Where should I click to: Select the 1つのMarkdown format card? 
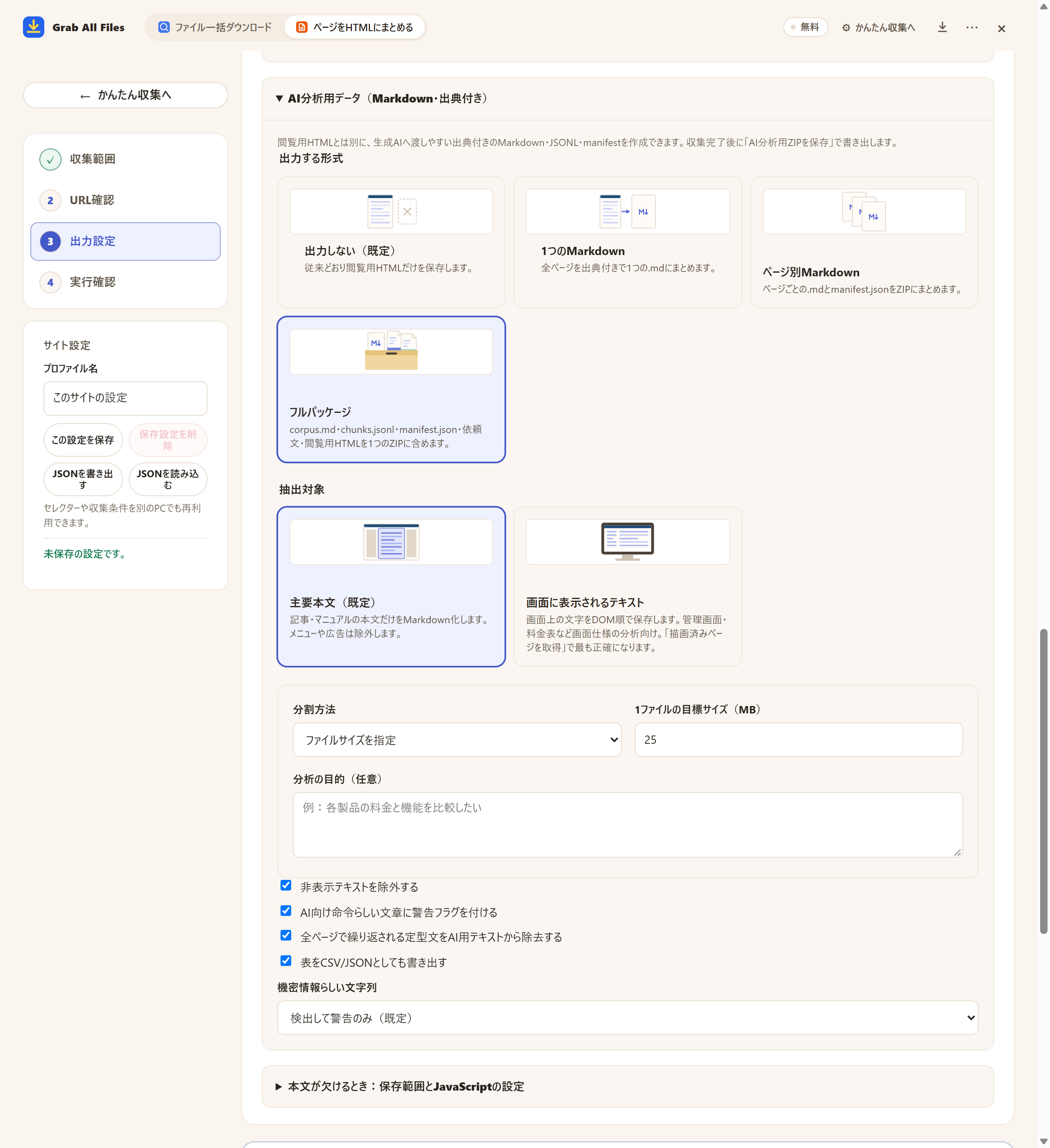(x=627, y=242)
